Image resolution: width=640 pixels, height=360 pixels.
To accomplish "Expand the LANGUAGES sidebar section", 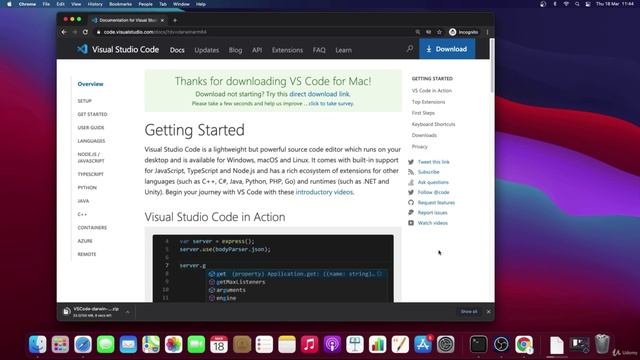I will (91, 141).
